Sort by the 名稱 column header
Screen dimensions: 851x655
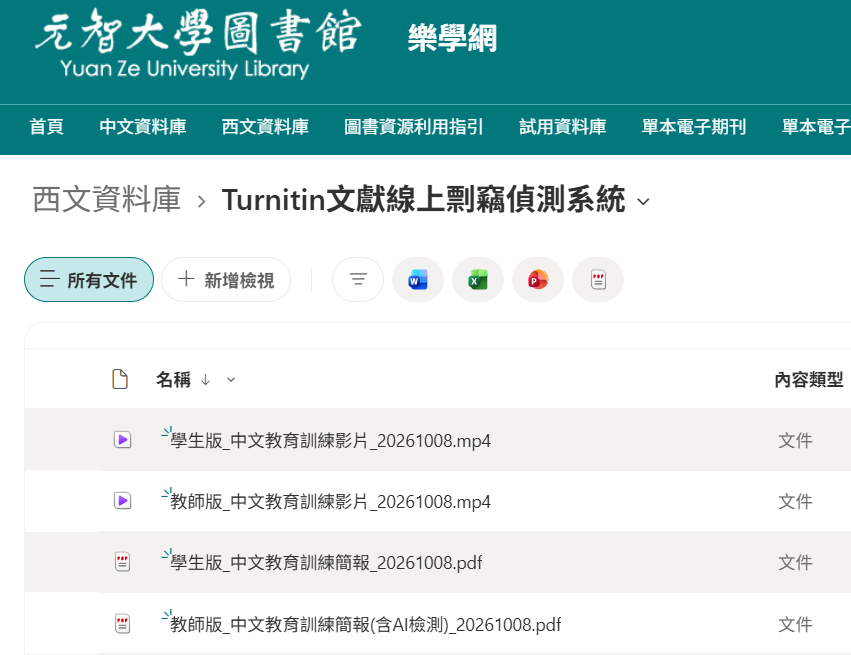174,379
